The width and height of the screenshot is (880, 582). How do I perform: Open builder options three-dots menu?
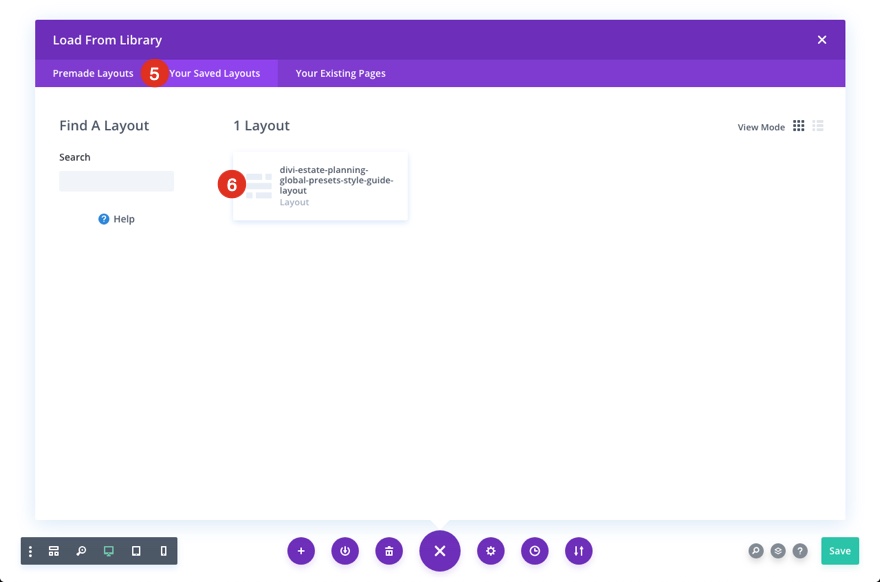click(30, 551)
